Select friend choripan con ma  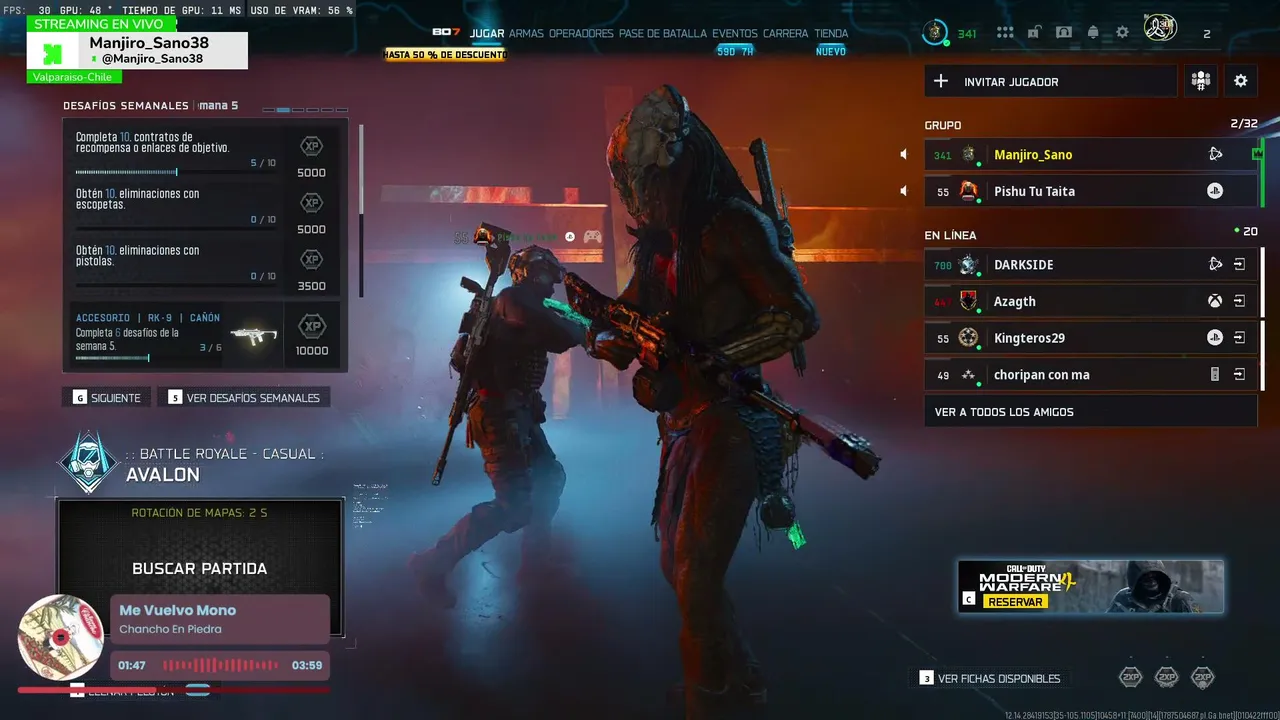tap(1090, 375)
